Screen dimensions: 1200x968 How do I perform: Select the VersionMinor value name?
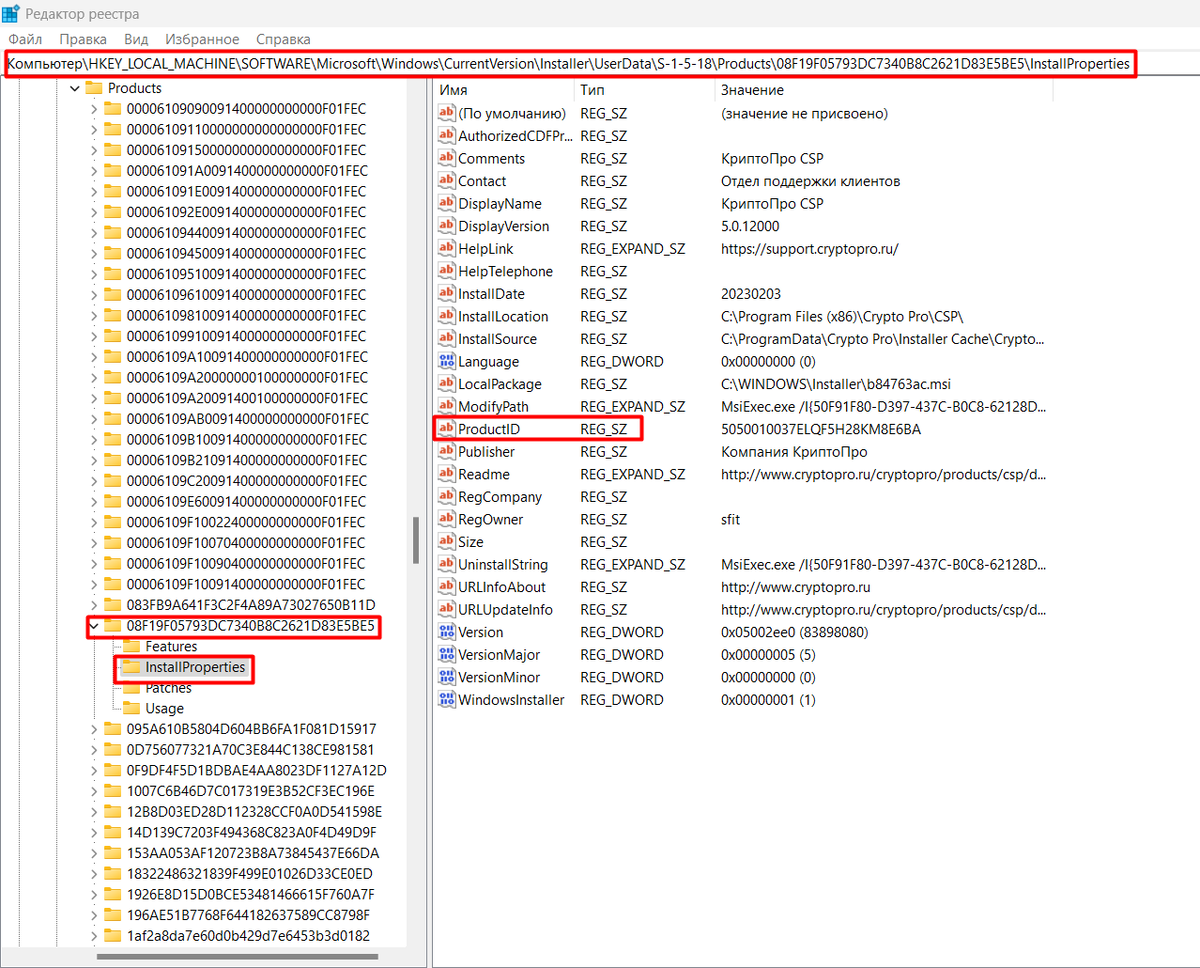pyautogui.click(x=499, y=677)
